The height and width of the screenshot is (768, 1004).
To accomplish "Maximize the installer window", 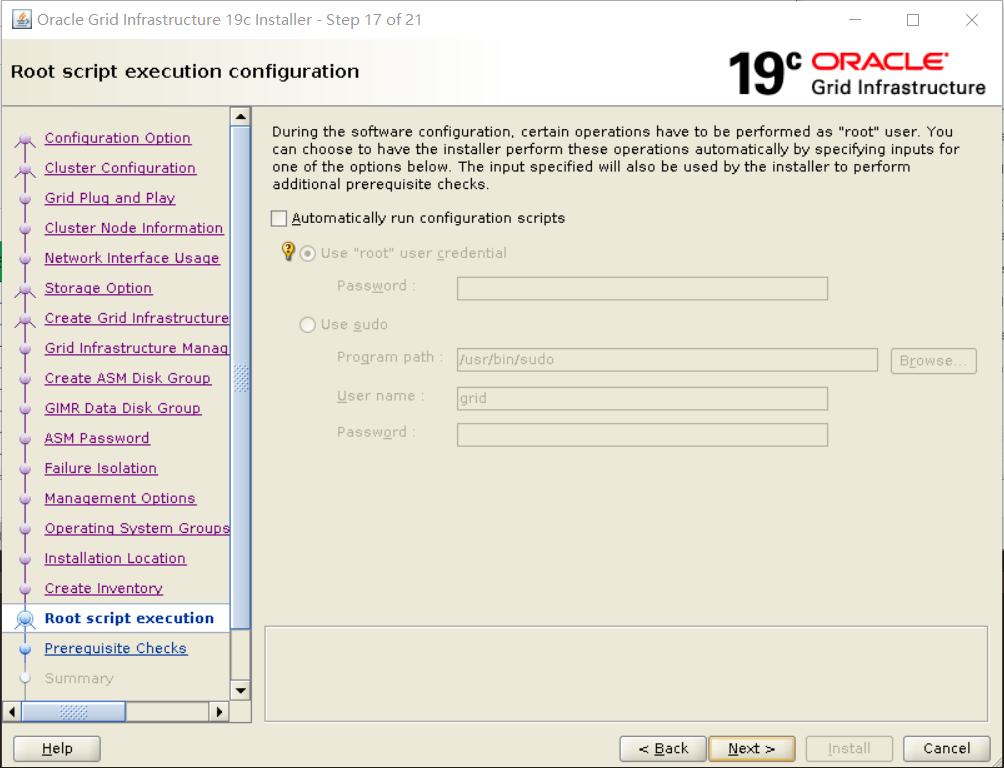I will pyautogui.click(x=913, y=20).
